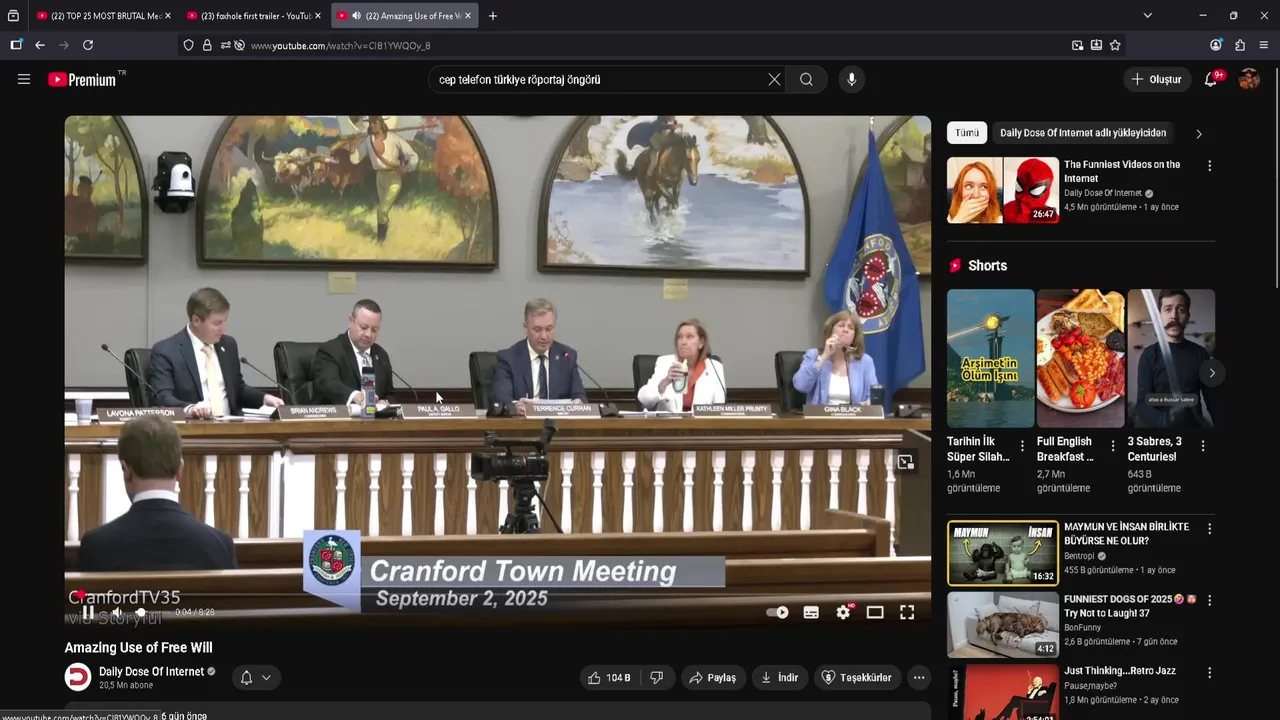Mute the video player volume
Viewport: 1280px width, 720px height.
[116, 612]
